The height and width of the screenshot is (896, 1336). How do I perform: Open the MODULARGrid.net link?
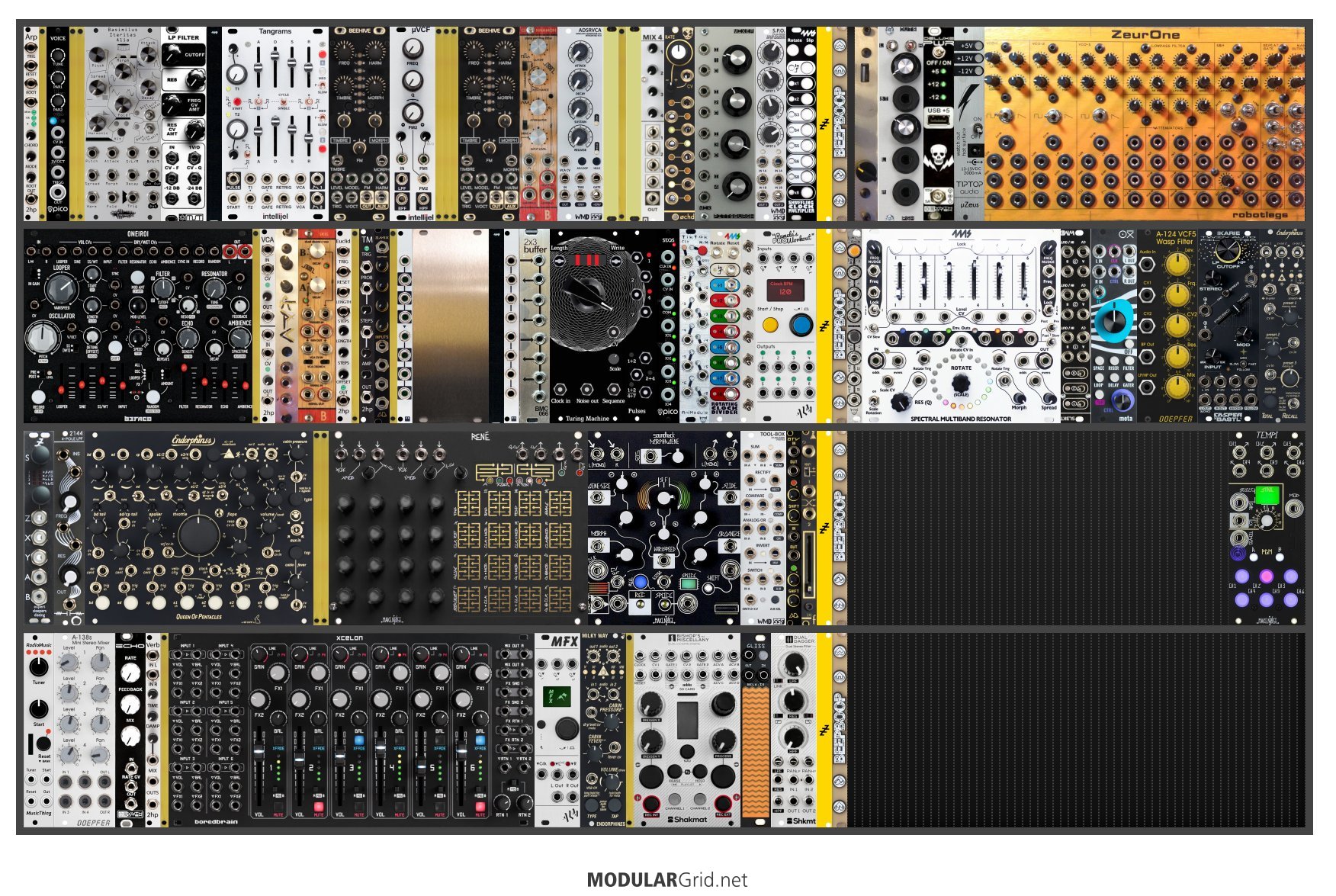(667, 879)
